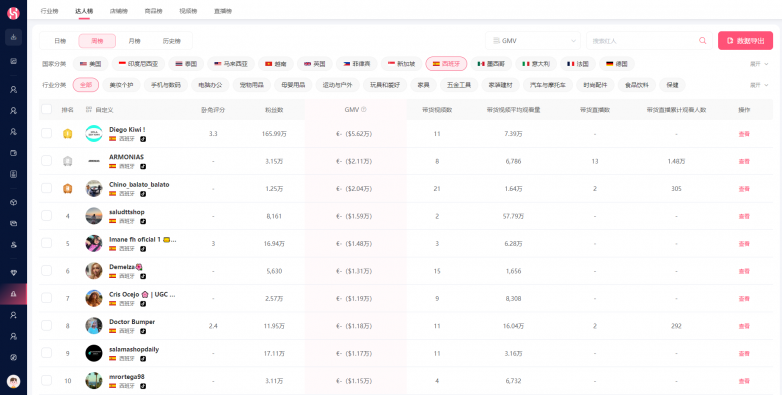Check the Imane fh oficial row checkbox
The image size is (782, 395).
tap(46, 243)
